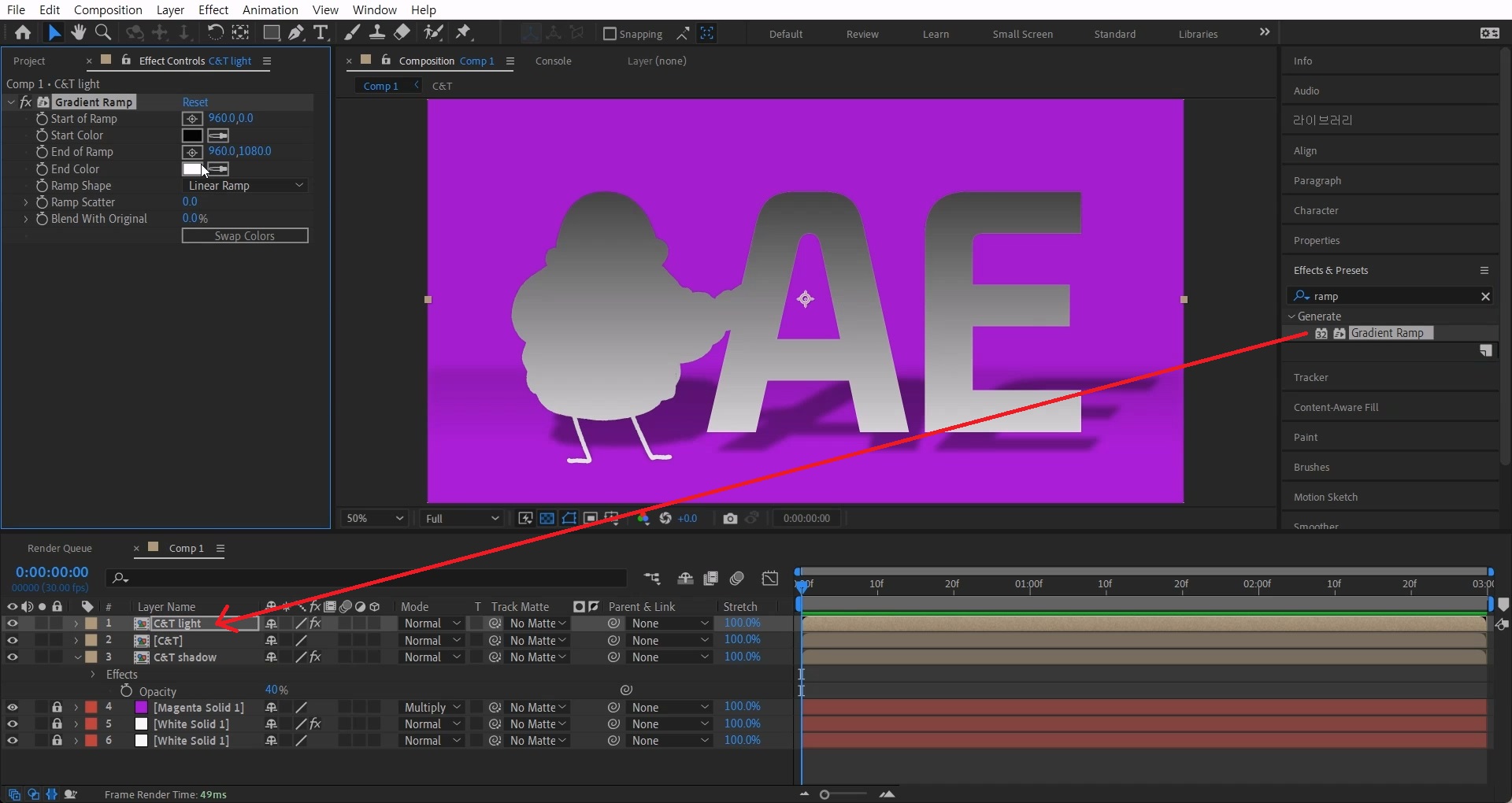Click the ramp search field in Effects & Presets
Image resolution: width=1512 pixels, height=803 pixels.
pos(1390,296)
